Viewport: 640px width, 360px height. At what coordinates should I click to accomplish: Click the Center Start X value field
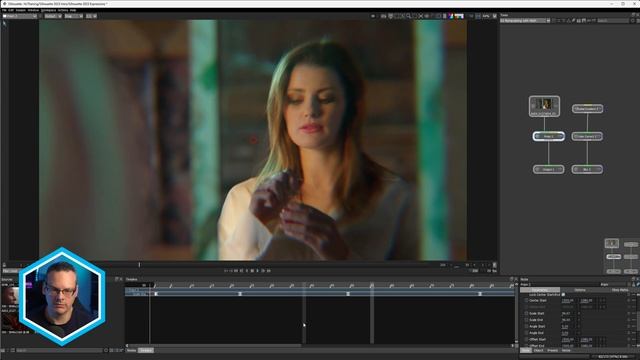(567, 300)
